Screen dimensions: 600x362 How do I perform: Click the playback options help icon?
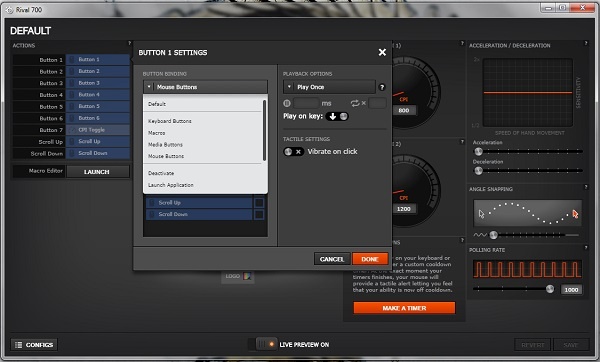click(382, 87)
